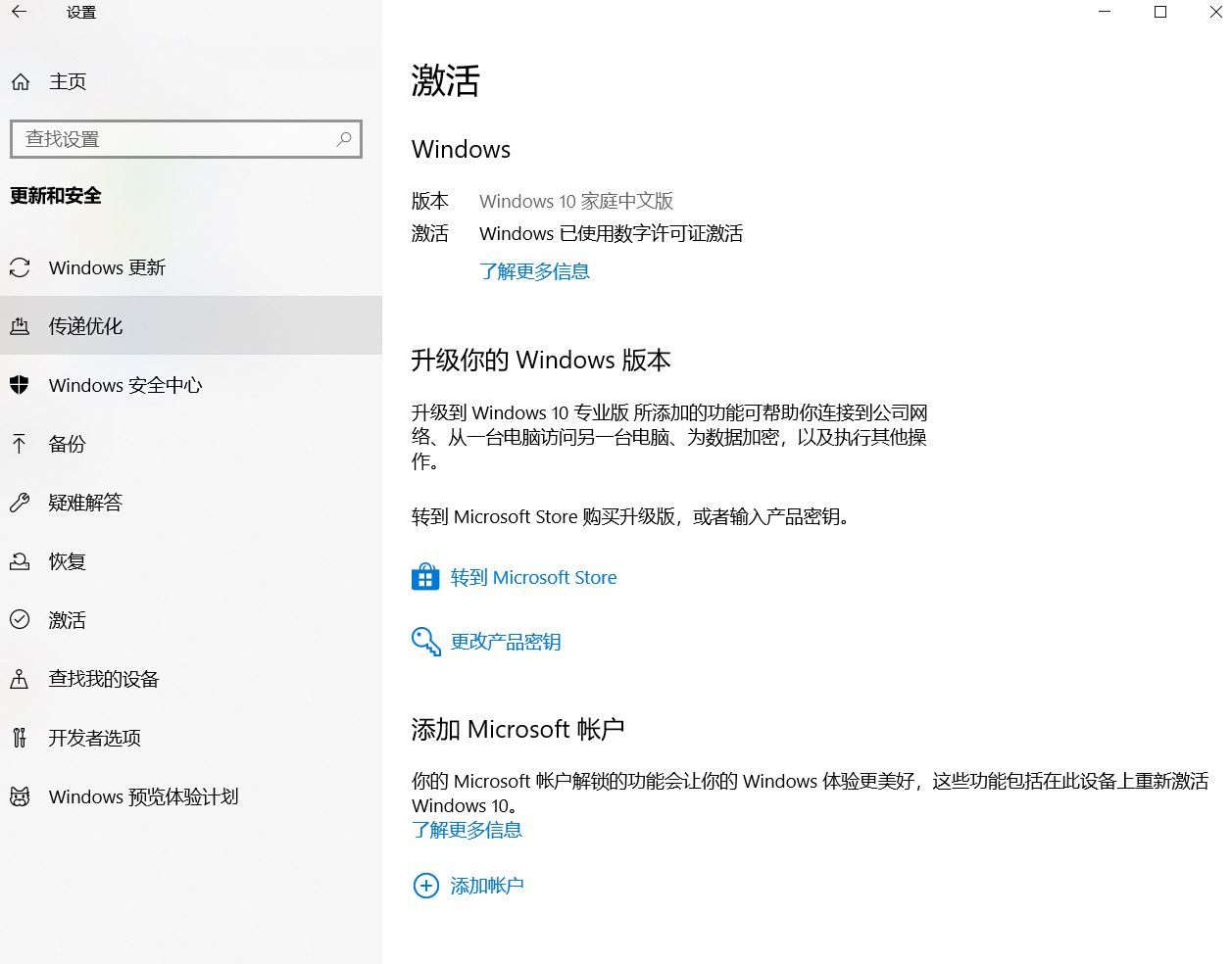Image resolution: width=1232 pixels, height=964 pixels.
Task: Maximize the 设置 window
Action: tap(1160, 13)
